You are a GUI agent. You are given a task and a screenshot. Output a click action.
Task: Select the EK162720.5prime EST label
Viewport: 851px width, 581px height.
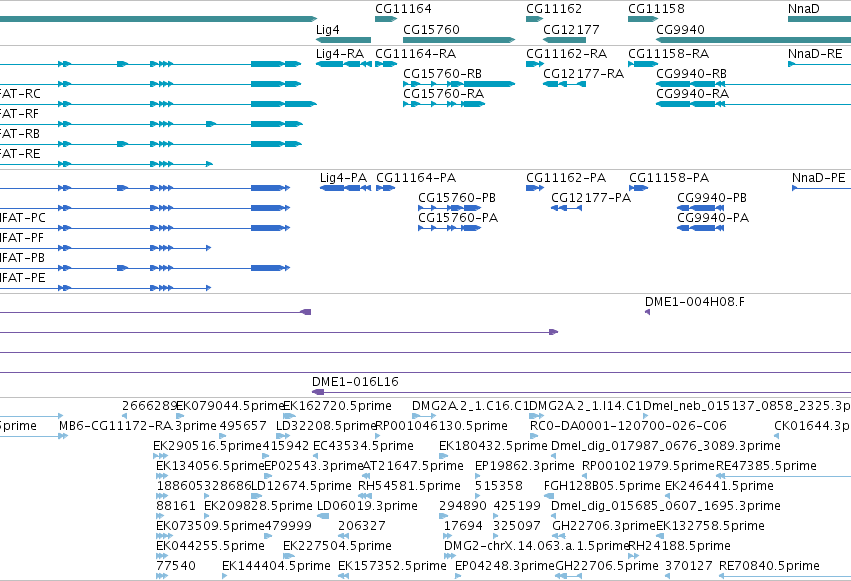338,406
